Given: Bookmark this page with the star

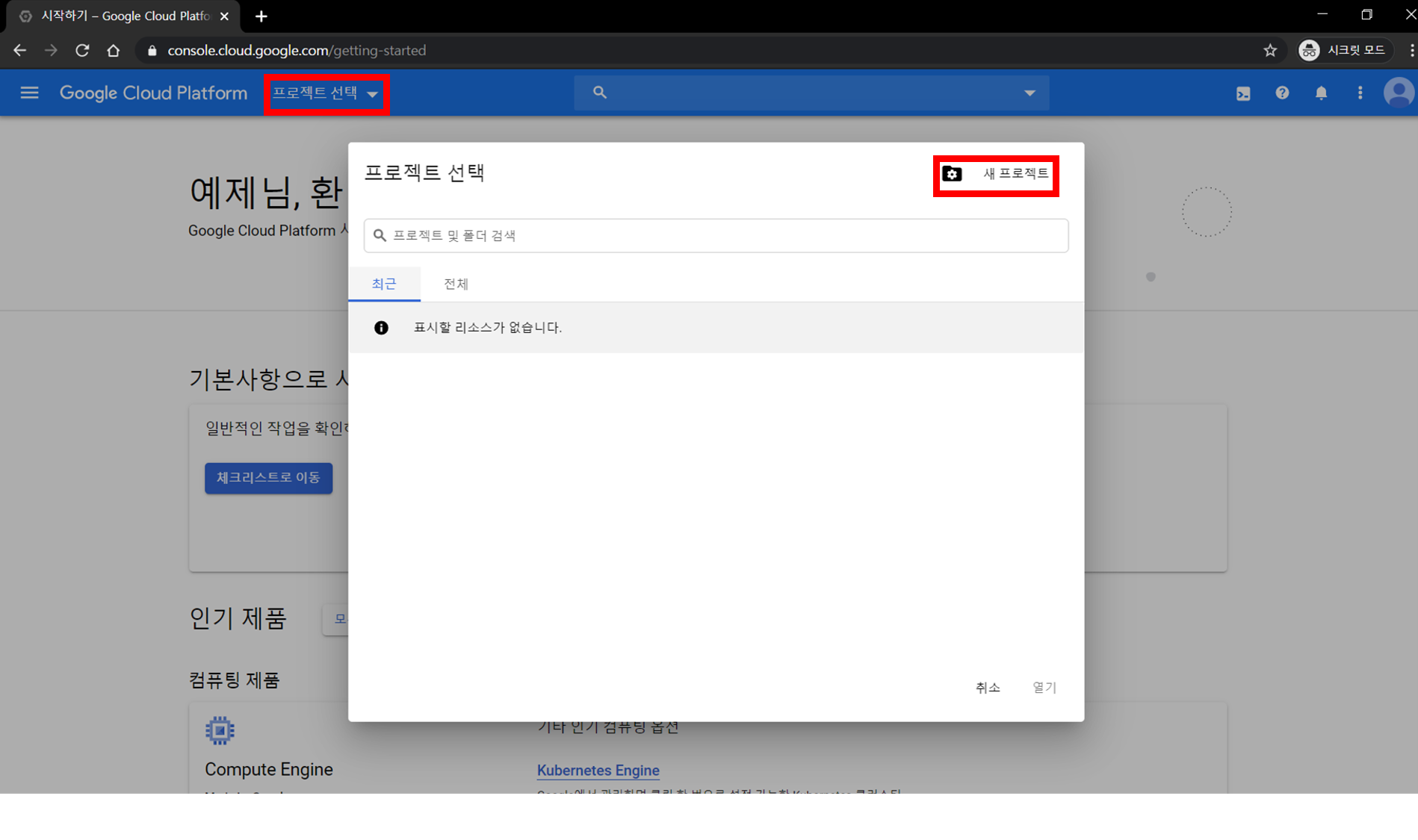Looking at the screenshot, I should (1270, 50).
